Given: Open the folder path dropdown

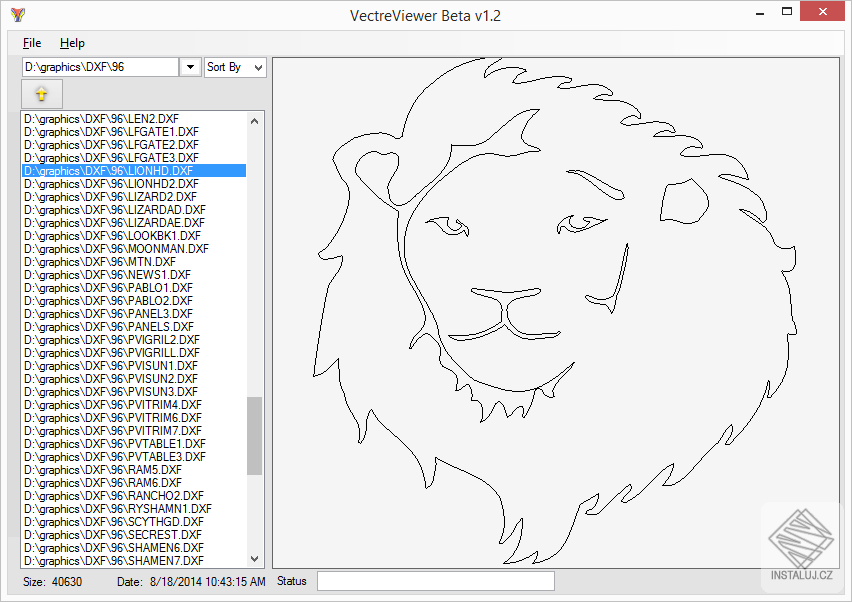Looking at the screenshot, I should (190, 66).
